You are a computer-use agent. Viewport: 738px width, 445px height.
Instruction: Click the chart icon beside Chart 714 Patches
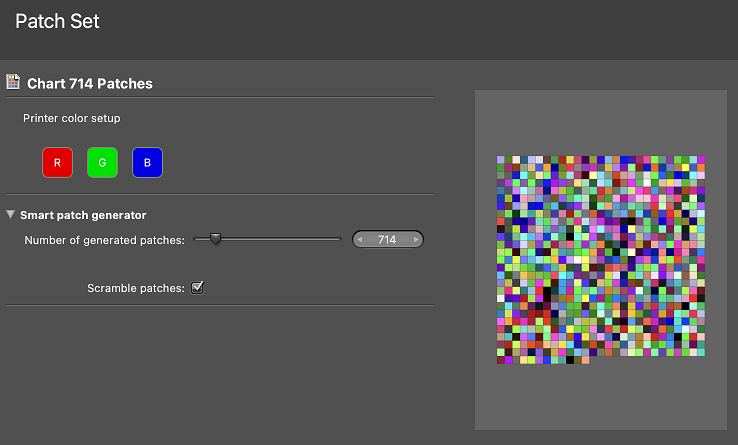[14, 82]
